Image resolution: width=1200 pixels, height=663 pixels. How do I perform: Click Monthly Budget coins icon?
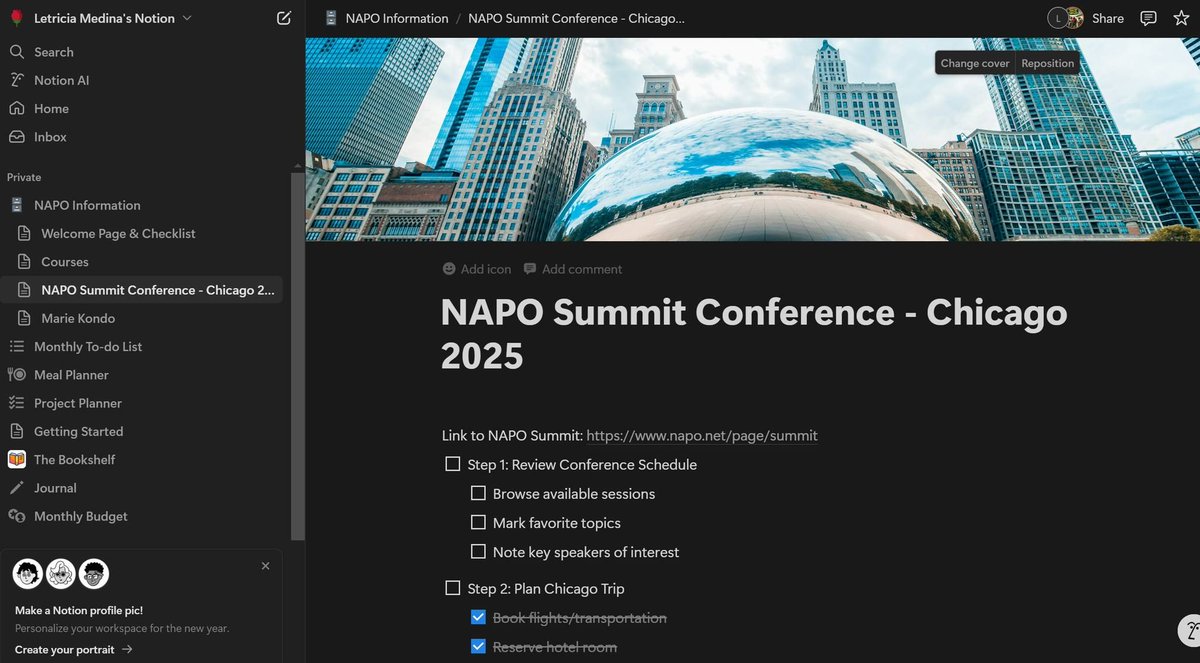[x=16, y=517]
